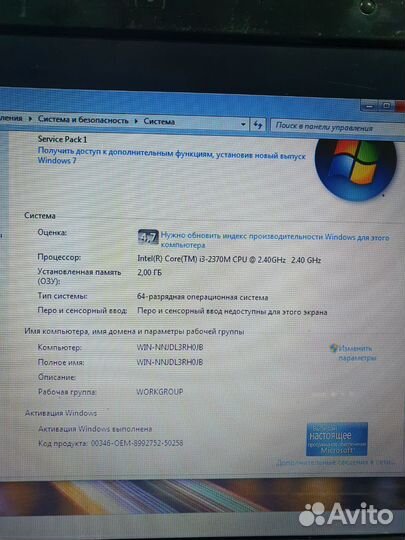Click the genuine Microsoft software badge
The image size is (405, 540).
336,439
